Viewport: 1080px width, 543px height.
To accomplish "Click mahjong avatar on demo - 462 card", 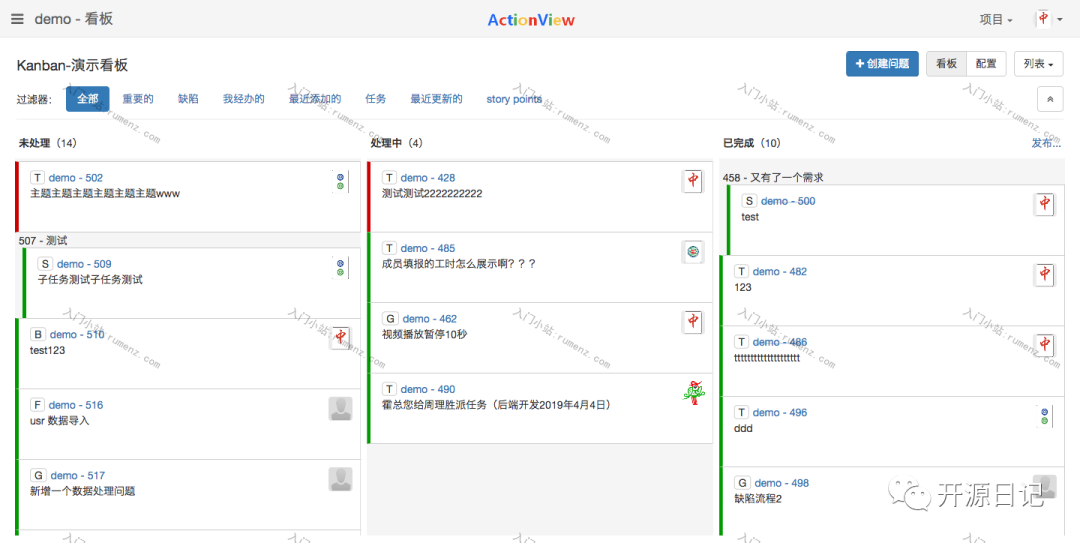I will point(693,322).
